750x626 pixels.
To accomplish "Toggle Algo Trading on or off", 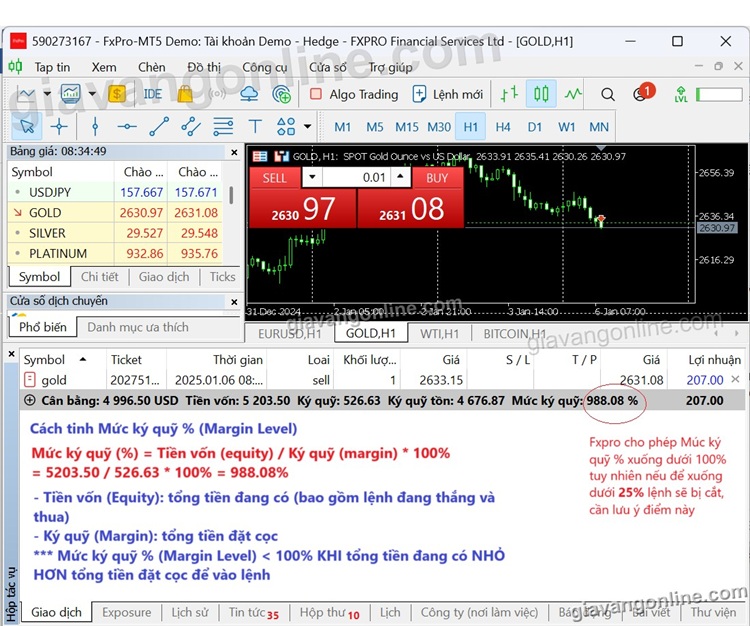I will coord(353,94).
